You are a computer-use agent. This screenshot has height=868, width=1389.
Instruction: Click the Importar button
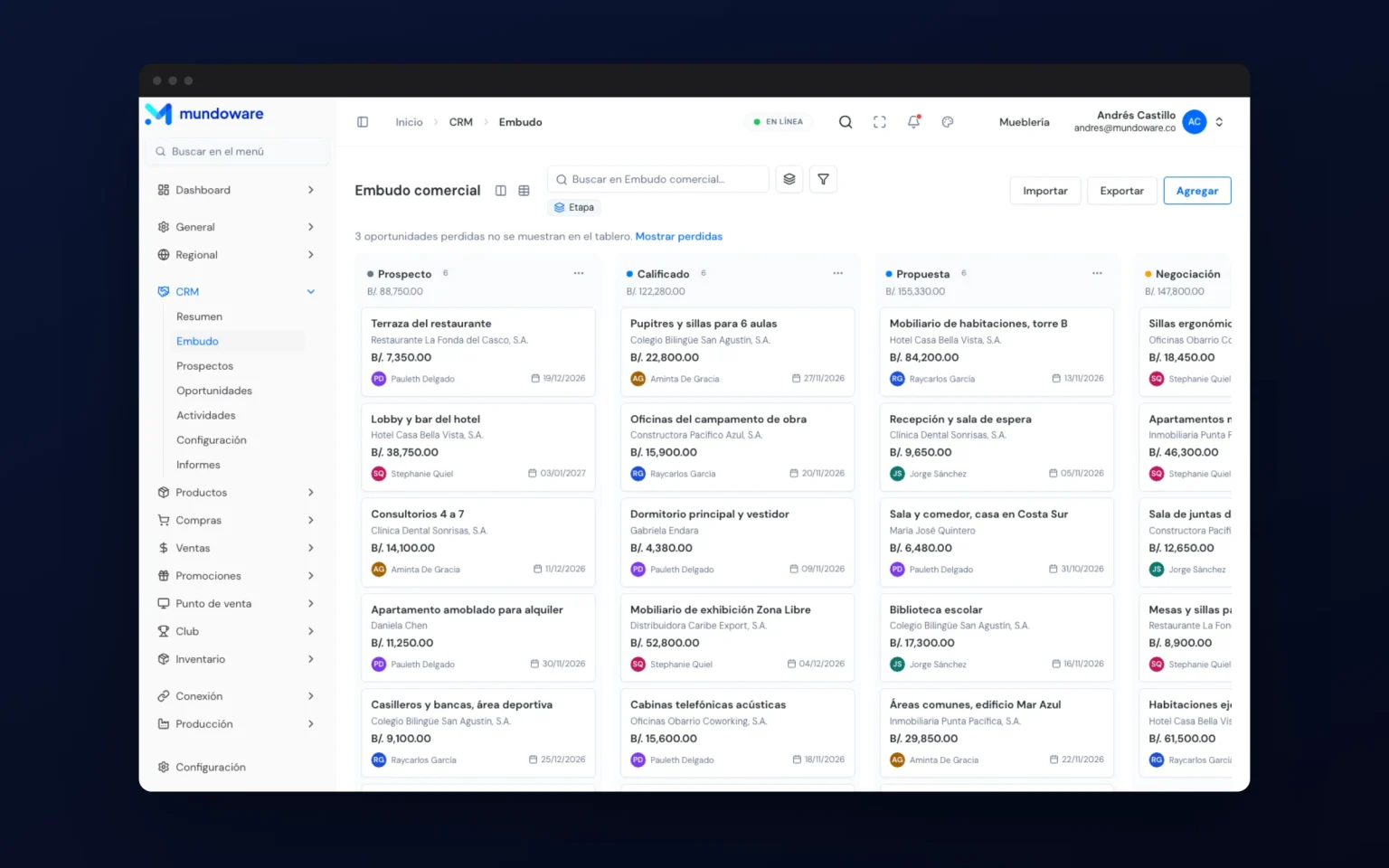(1045, 191)
